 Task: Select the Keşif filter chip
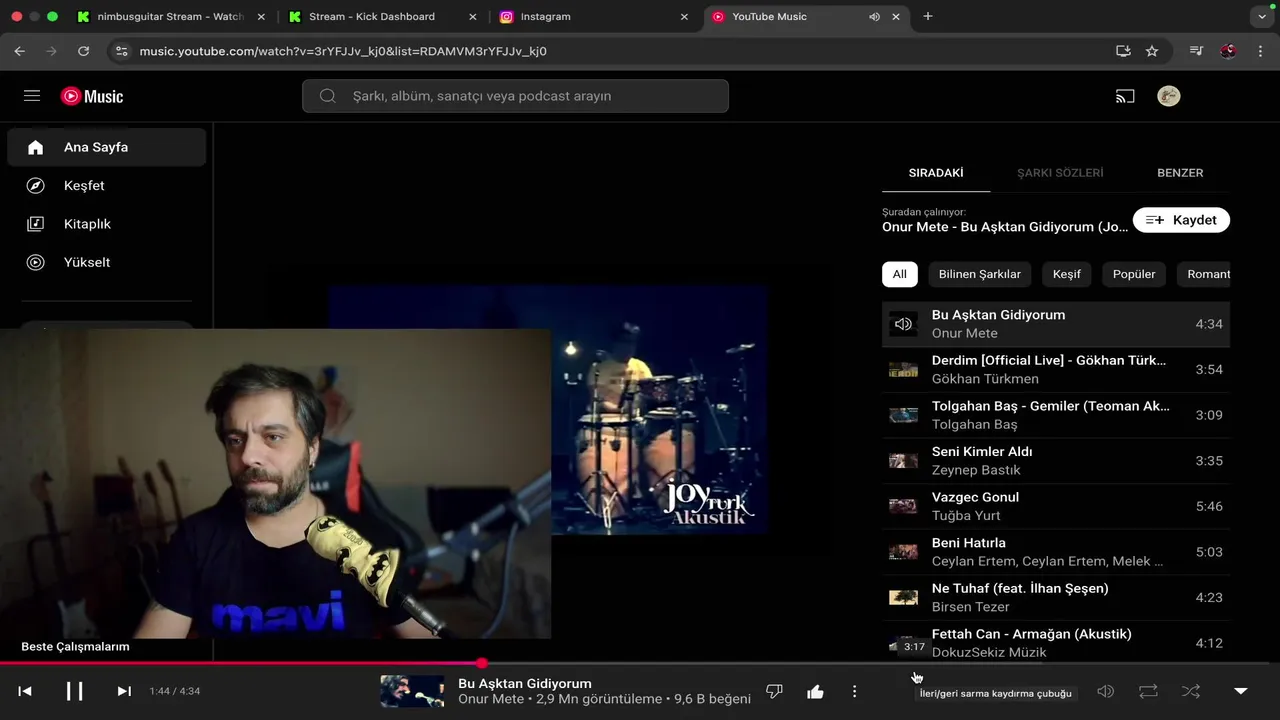point(1067,274)
